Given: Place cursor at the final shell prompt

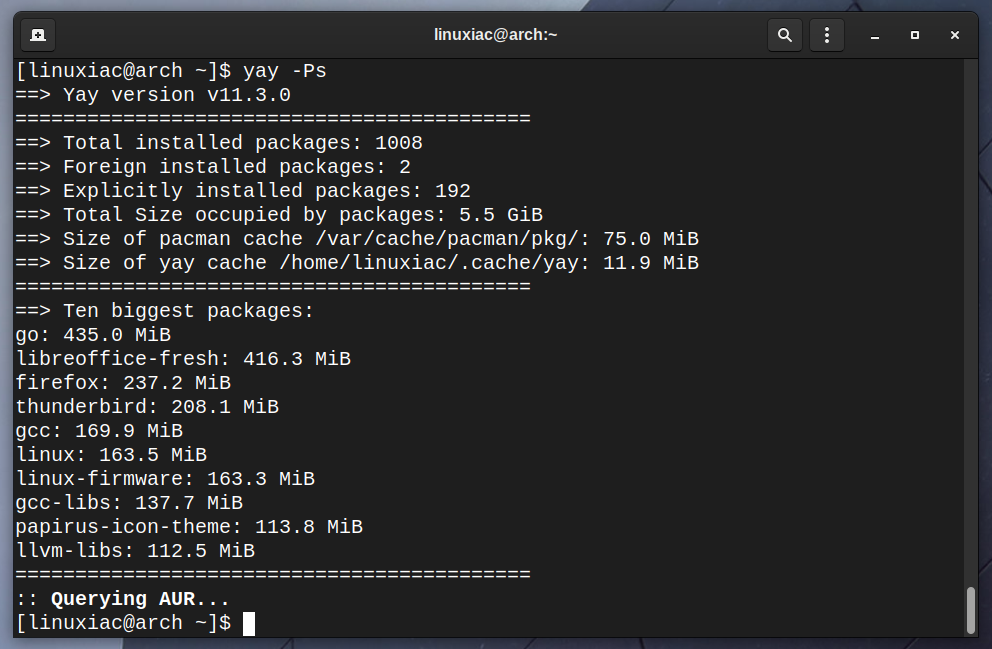Looking at the screenshot, I should [x=249, y=624].
